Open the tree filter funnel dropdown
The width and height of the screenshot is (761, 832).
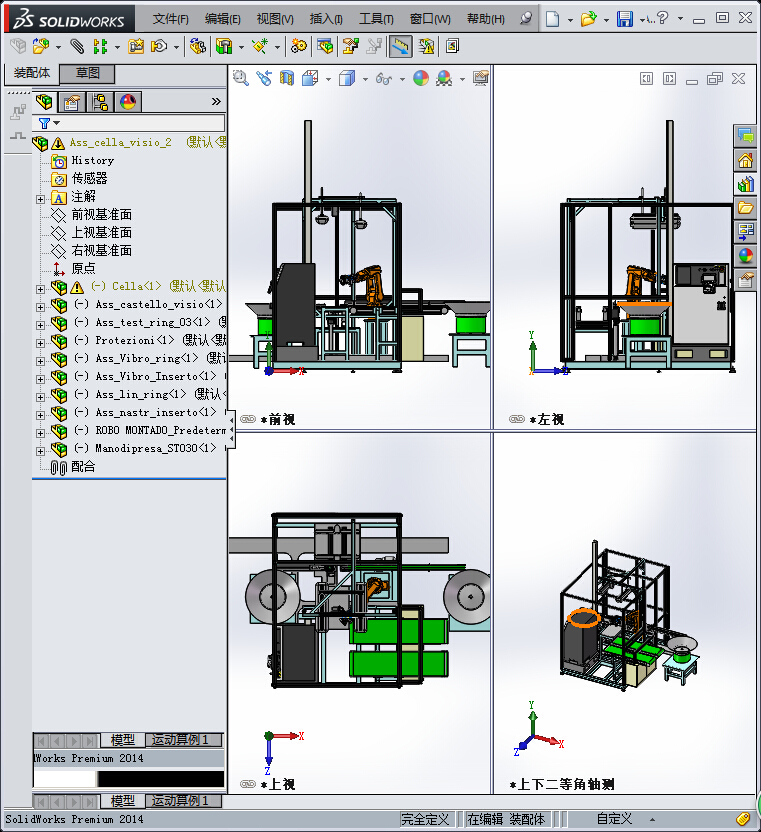coord(49,123)
